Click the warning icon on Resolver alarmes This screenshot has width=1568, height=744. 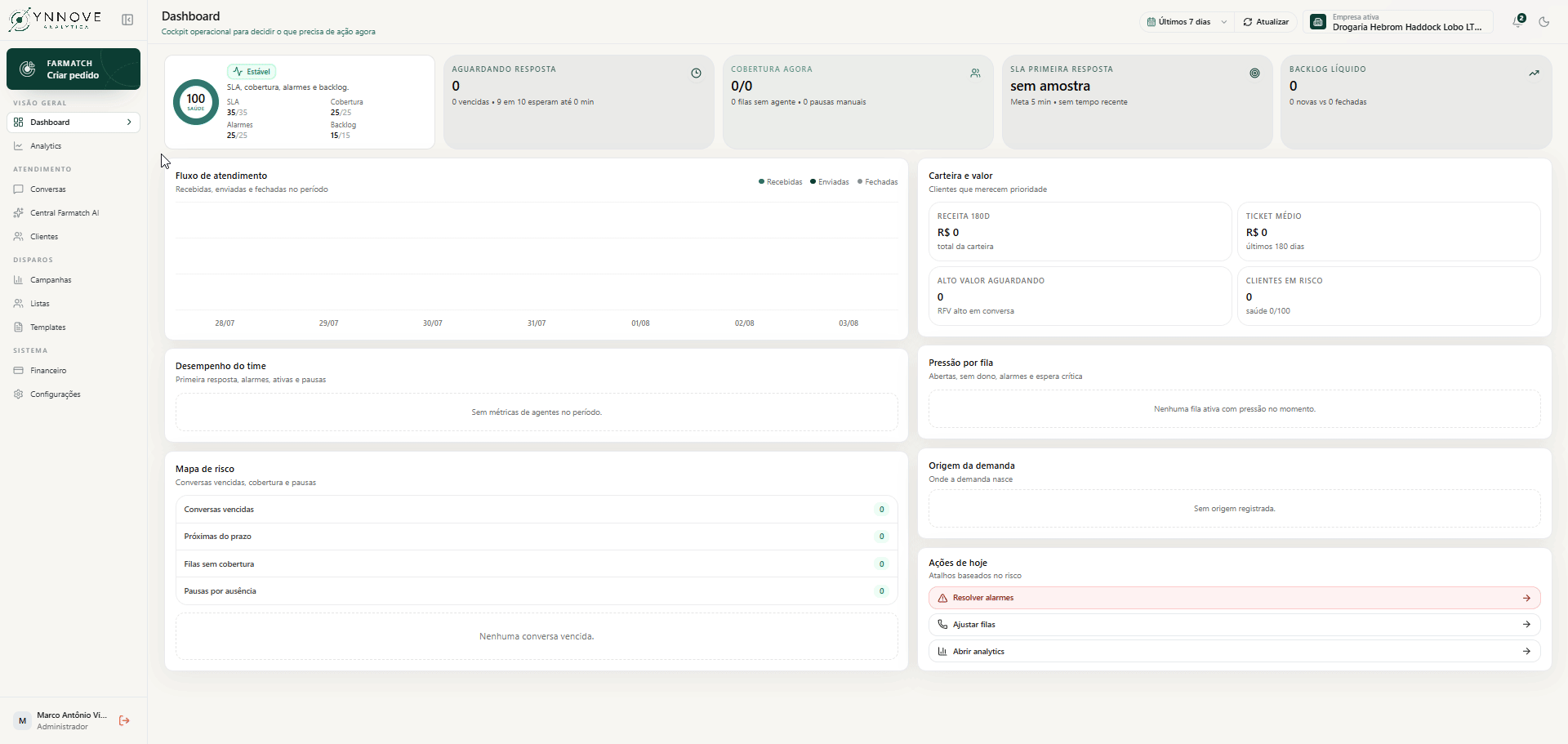[x=942, y=598]
